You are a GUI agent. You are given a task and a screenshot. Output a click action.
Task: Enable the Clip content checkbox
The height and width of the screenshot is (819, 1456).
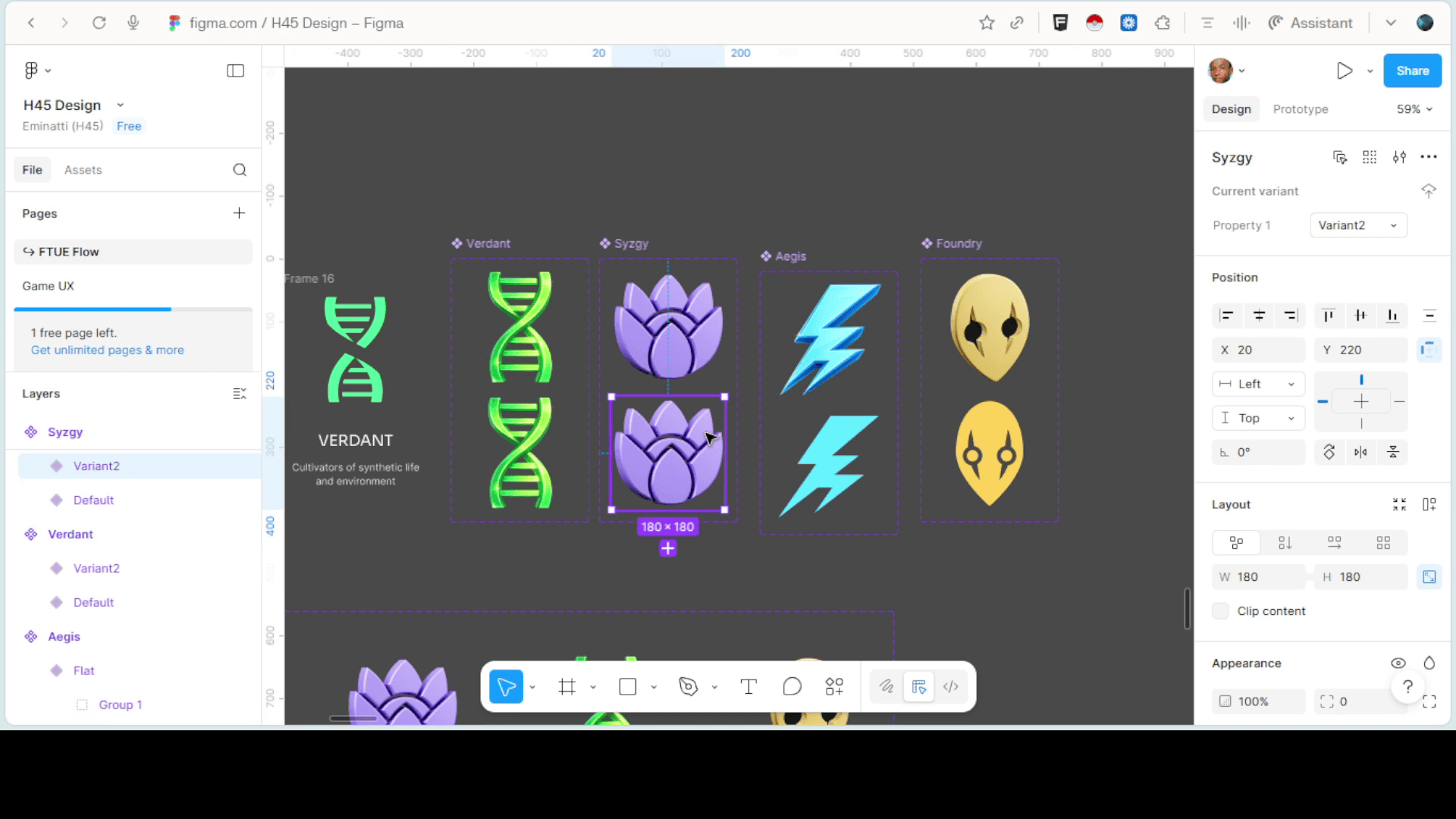coord(1220,611)
